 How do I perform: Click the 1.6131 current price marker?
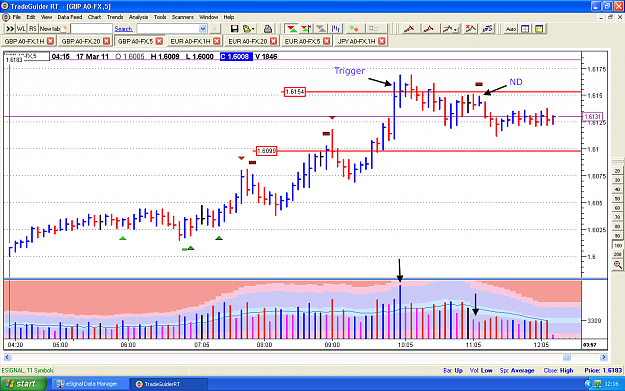(592, 116)
